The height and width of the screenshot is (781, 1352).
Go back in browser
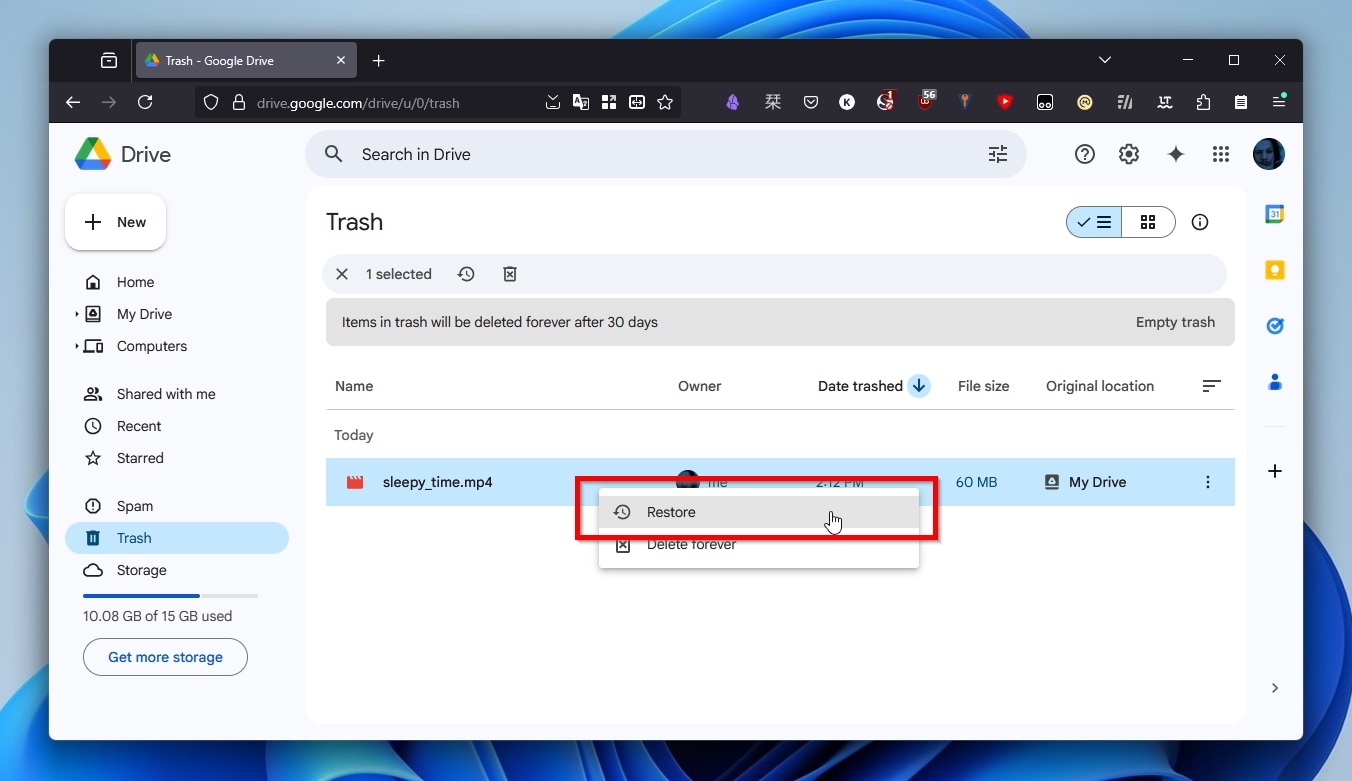(x=73, y=102)
